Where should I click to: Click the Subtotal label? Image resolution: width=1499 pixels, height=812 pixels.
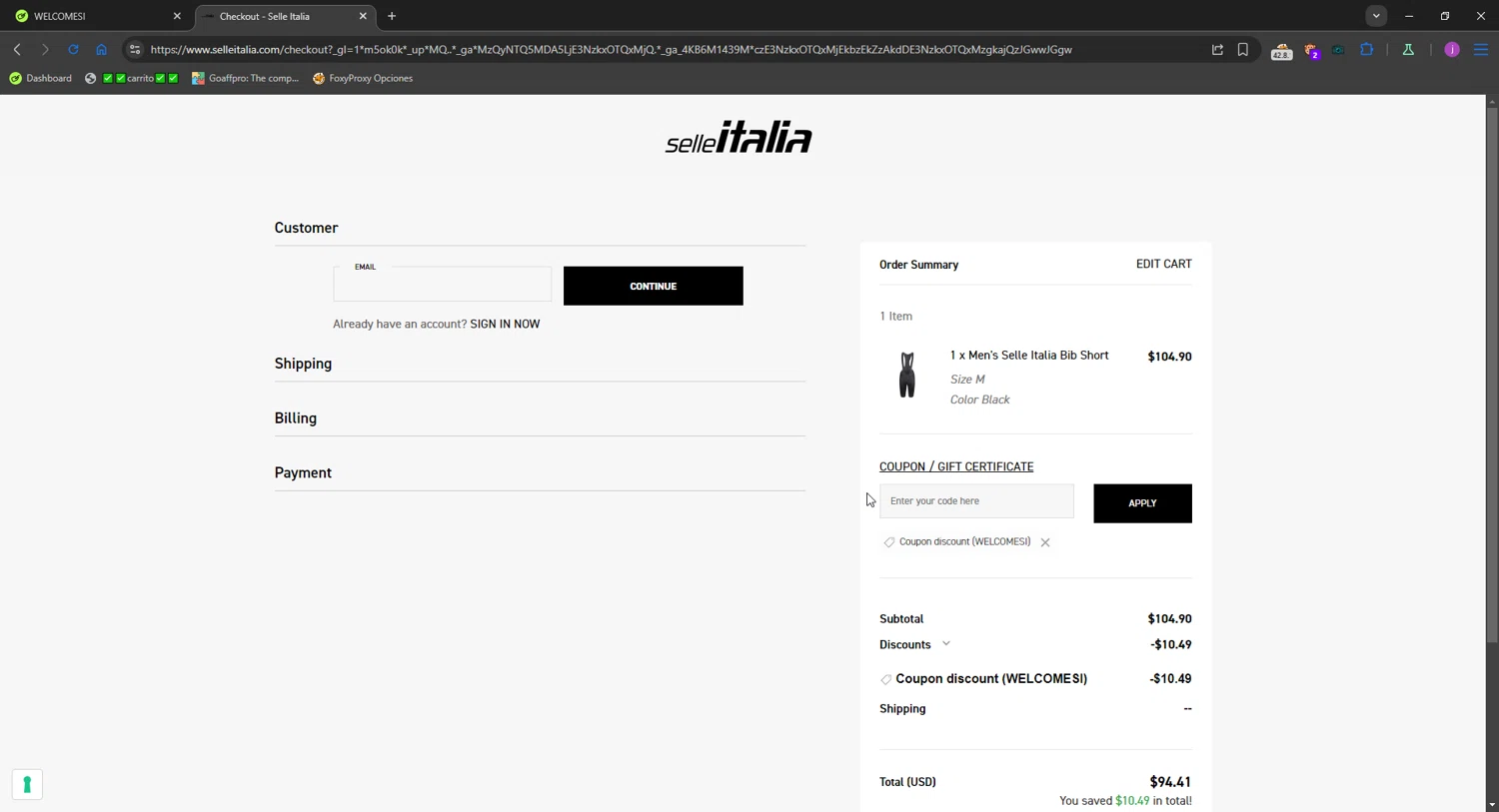coord(901,619)
